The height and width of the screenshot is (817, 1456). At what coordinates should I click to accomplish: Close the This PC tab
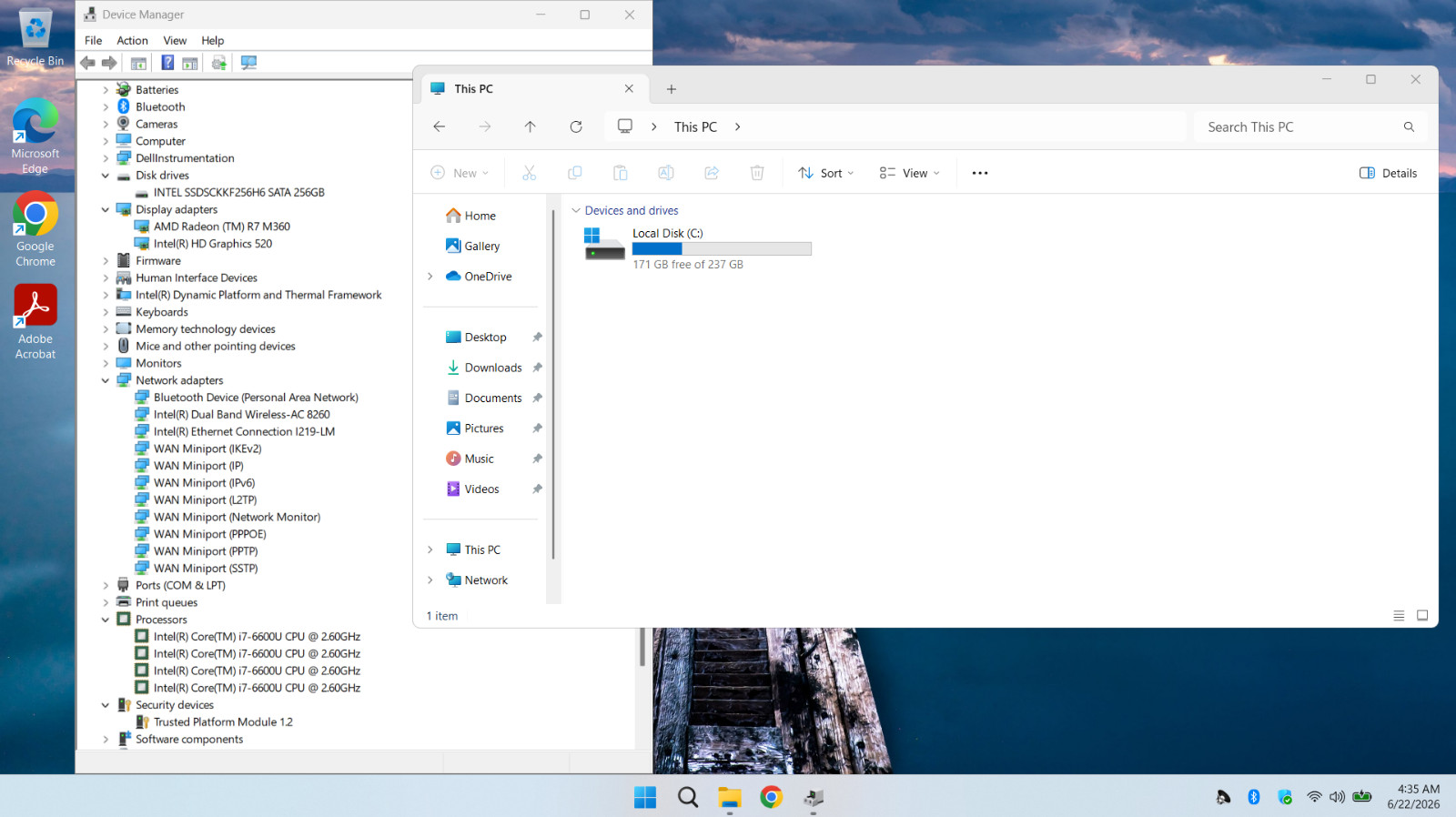(629, 89)
